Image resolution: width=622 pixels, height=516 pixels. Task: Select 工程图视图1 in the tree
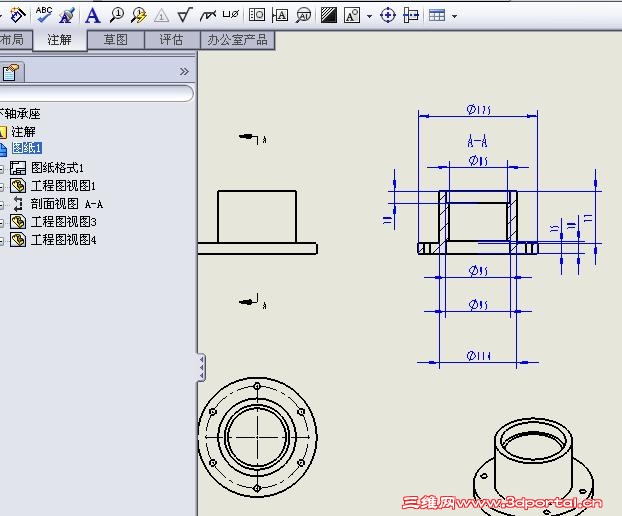point(63,186)
